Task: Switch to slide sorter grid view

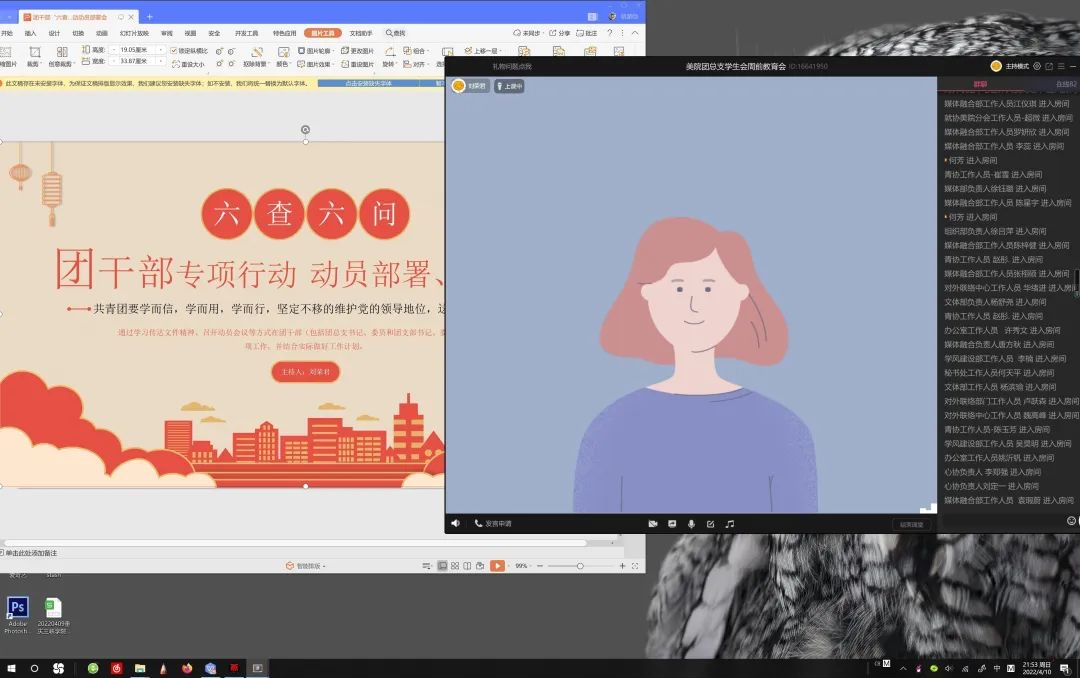Action: pyautogui.click(x=455, y=566)
